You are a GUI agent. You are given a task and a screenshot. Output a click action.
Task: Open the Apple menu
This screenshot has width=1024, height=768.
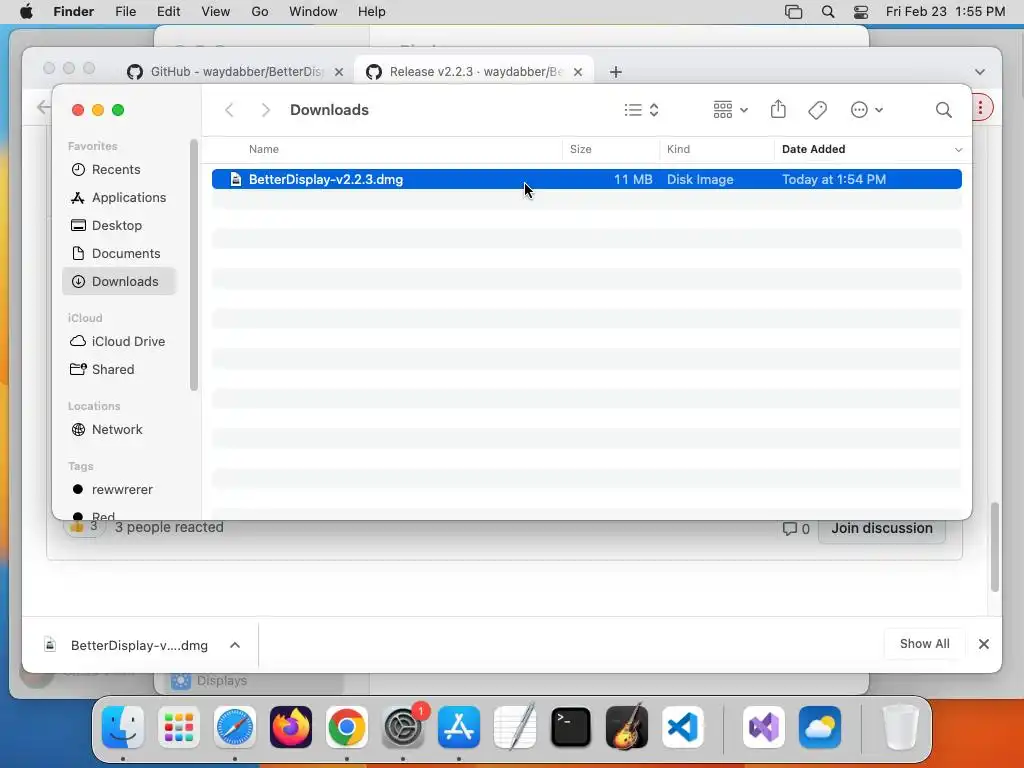[26, 12]
